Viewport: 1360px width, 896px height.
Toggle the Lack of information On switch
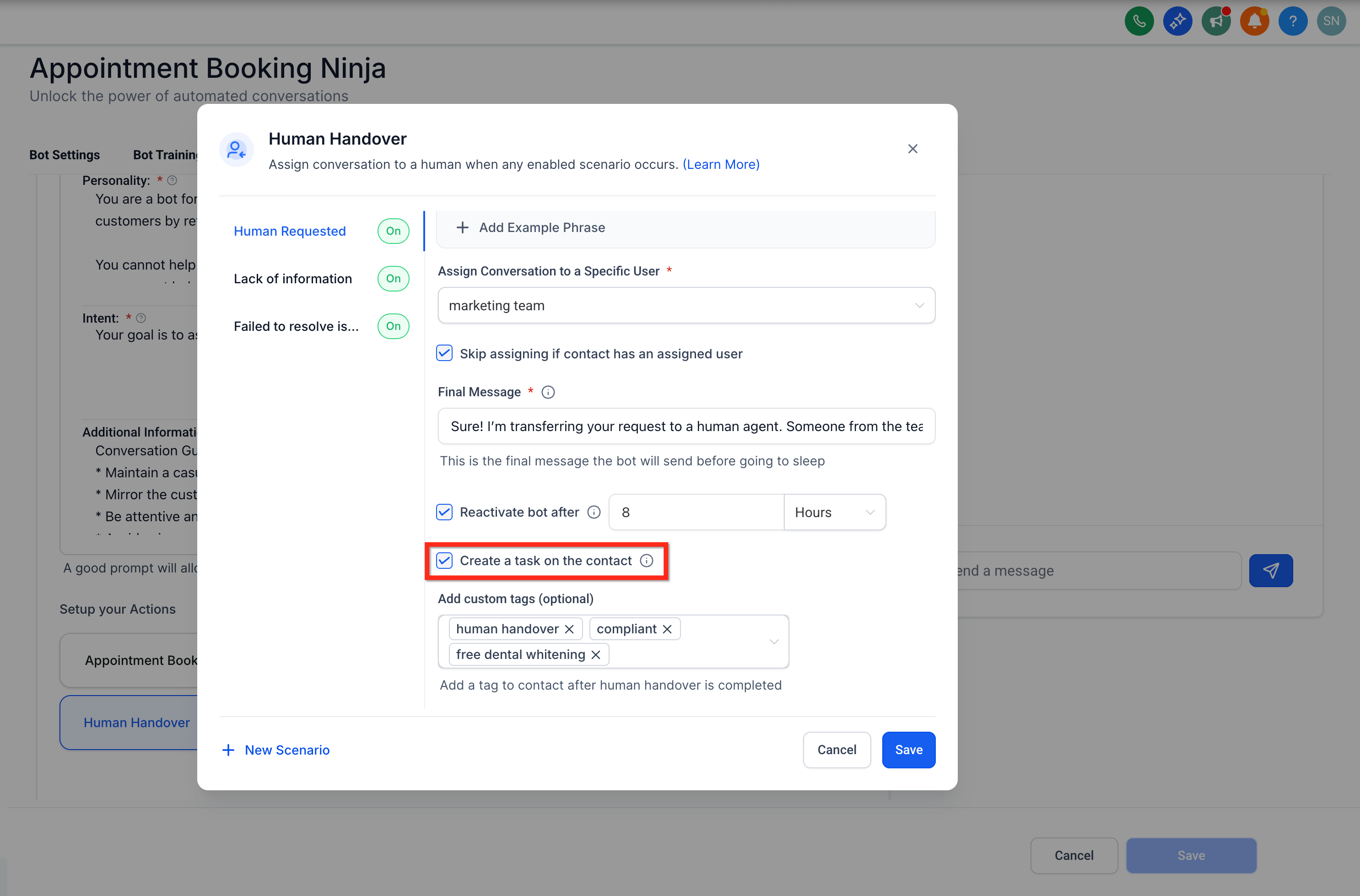click(x=393, y=278)
